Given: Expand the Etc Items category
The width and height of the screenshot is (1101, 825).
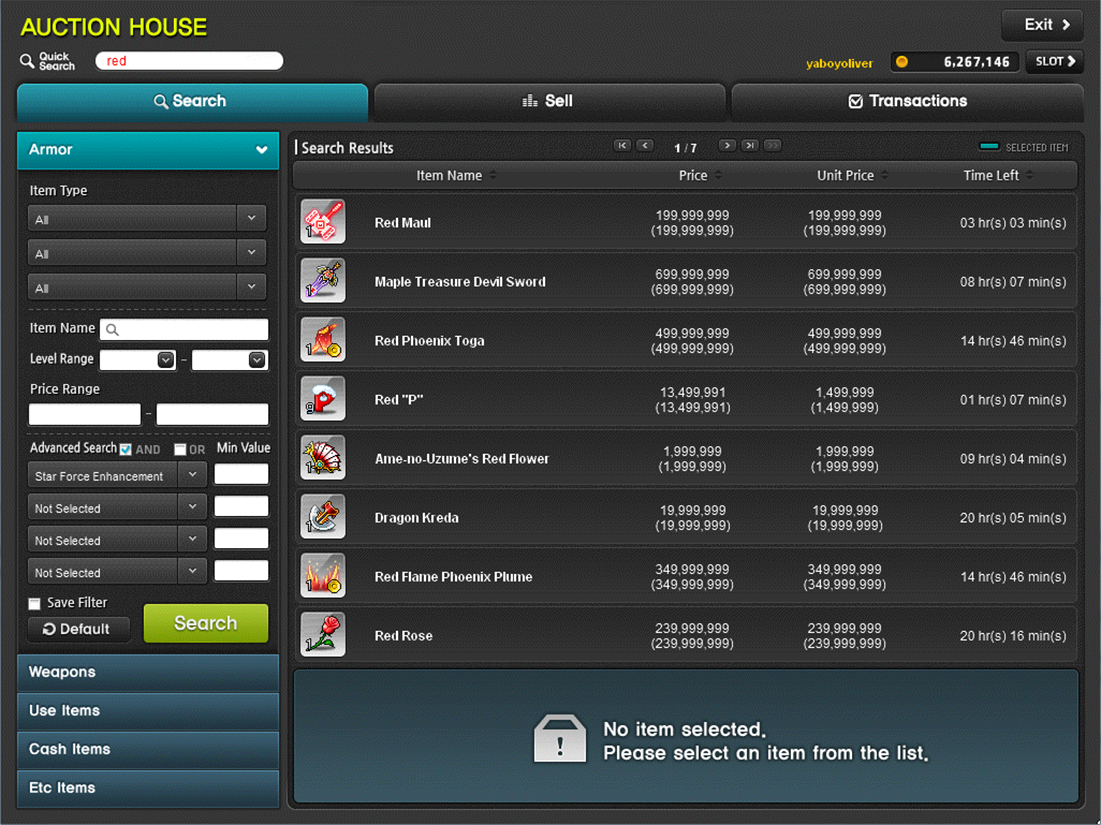Looking at the screenshot, I should pyautogui.click(x=147, y=788).
